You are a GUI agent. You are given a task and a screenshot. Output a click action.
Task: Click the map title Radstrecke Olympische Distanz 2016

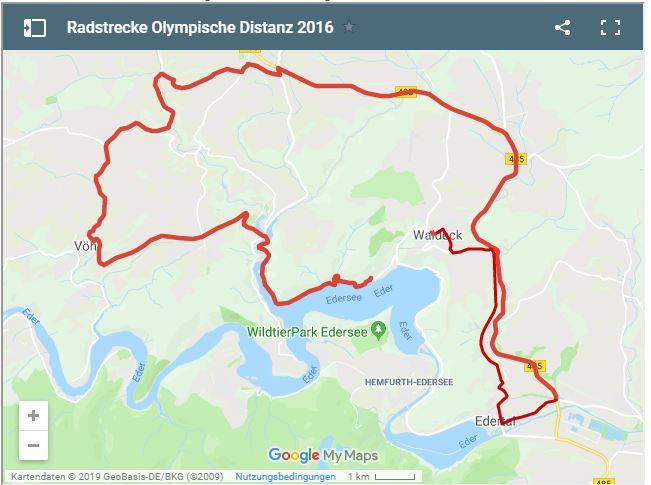pos(200,27)
